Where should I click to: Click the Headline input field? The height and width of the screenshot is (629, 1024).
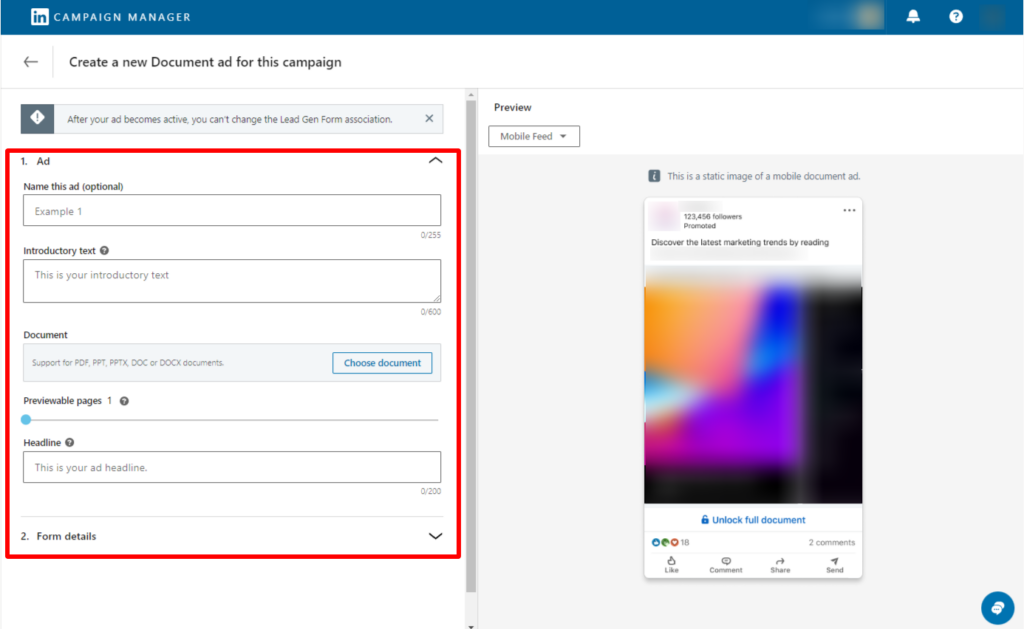point(232,467)
